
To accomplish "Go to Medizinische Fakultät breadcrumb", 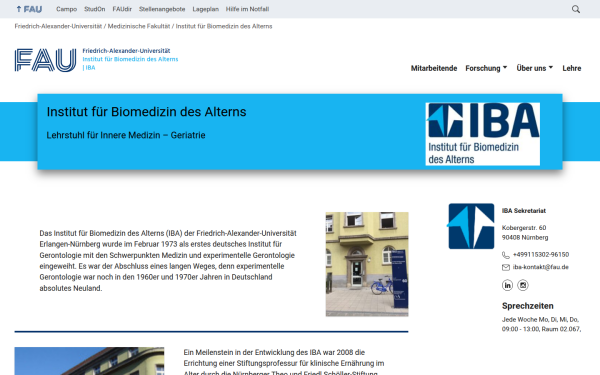I will coord(139,26).
